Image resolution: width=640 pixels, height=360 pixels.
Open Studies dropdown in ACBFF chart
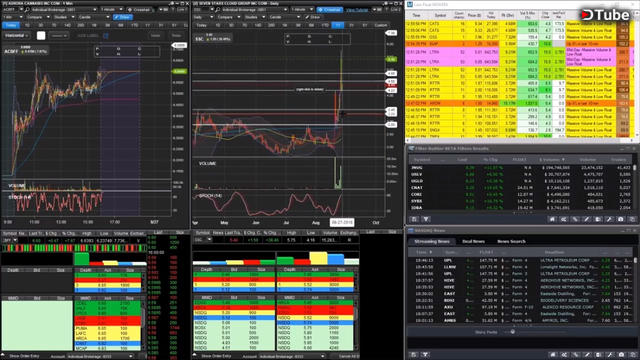(x=64, y=17)
